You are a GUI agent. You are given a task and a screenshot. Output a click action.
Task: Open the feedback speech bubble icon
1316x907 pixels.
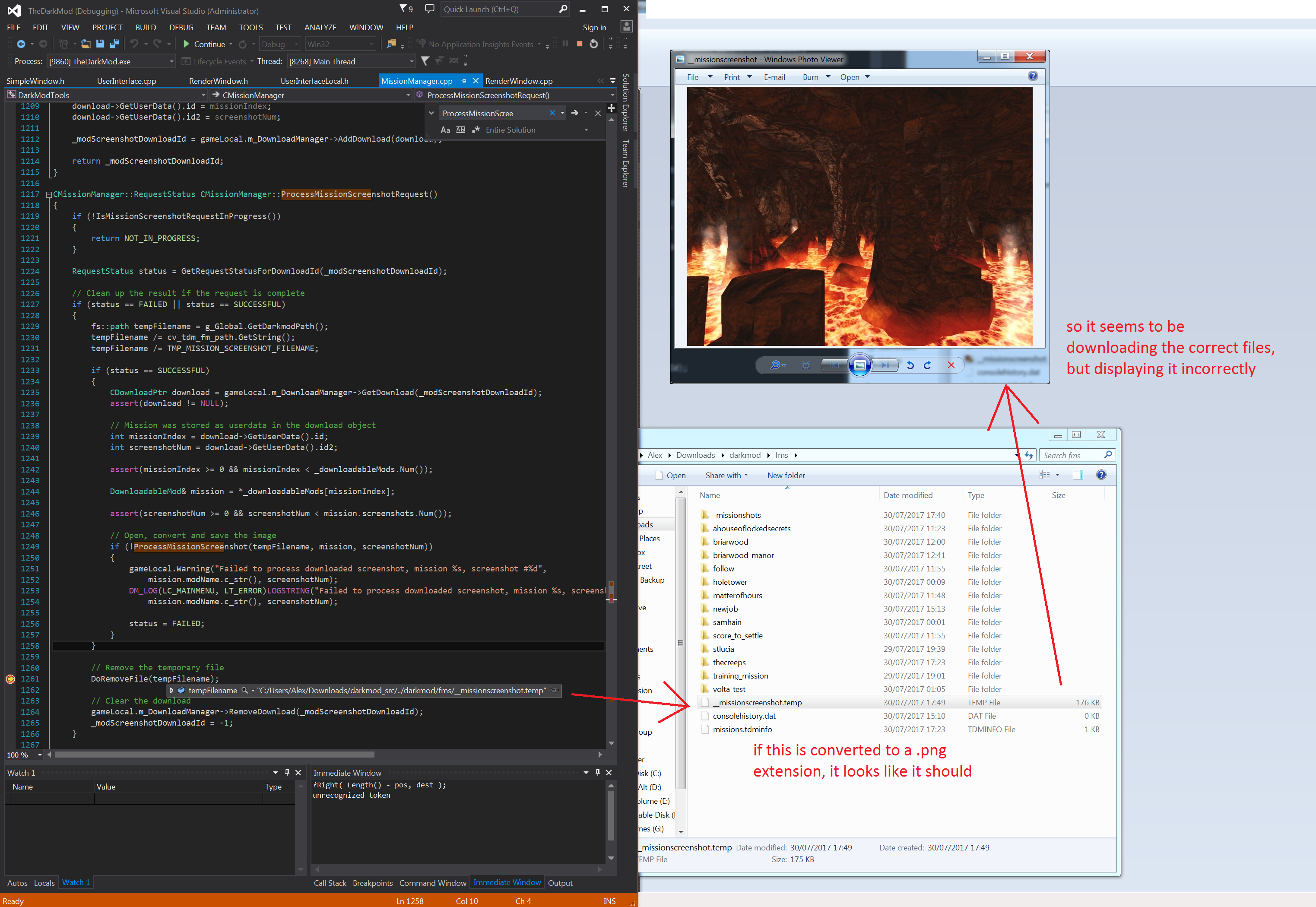coord(430,9)
